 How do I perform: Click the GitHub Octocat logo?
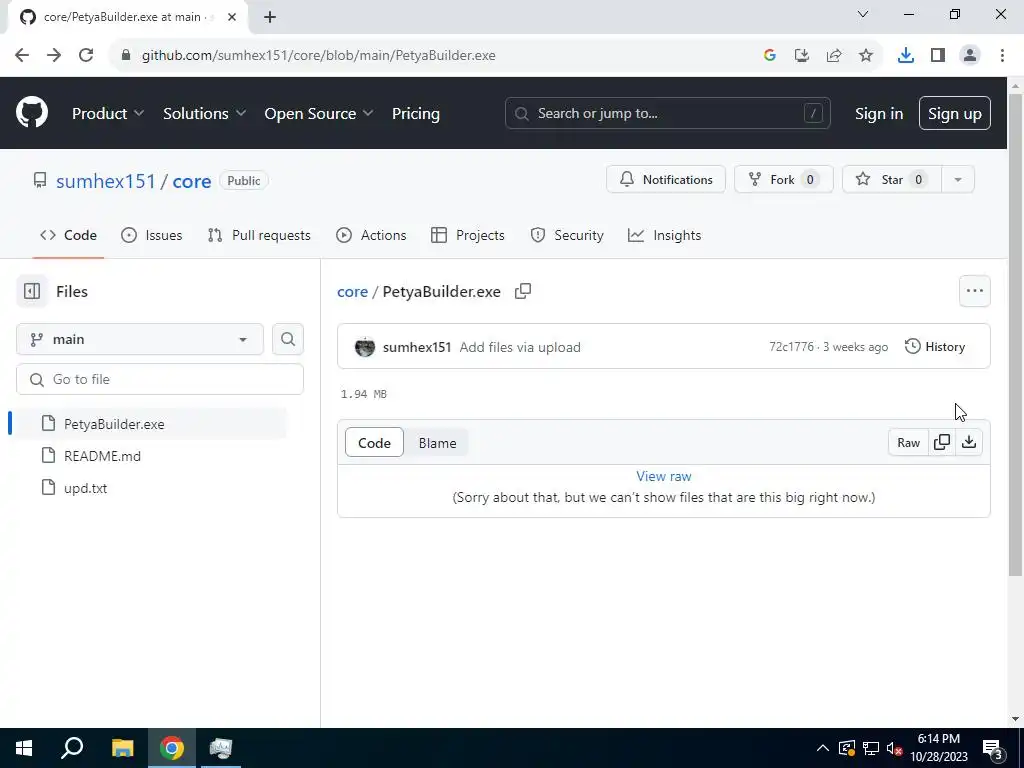[x=32, y=113]
